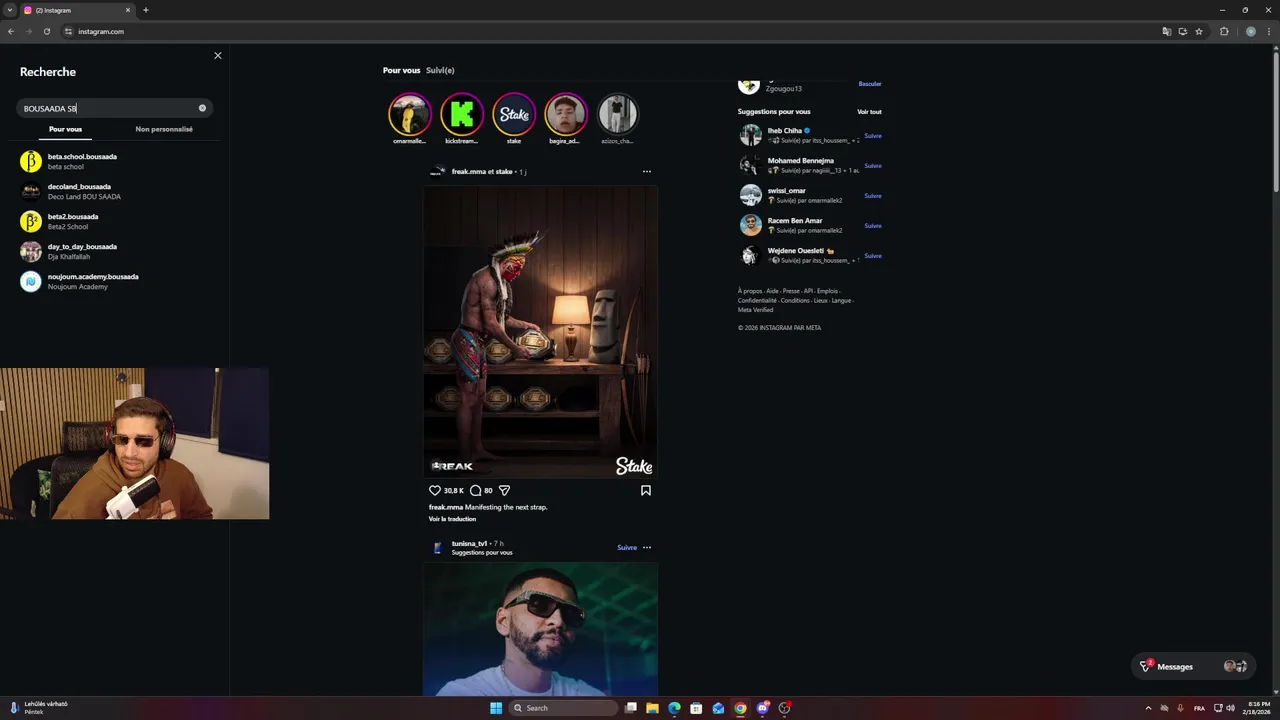Bookmark this page with star icon

pos(1199,32)
